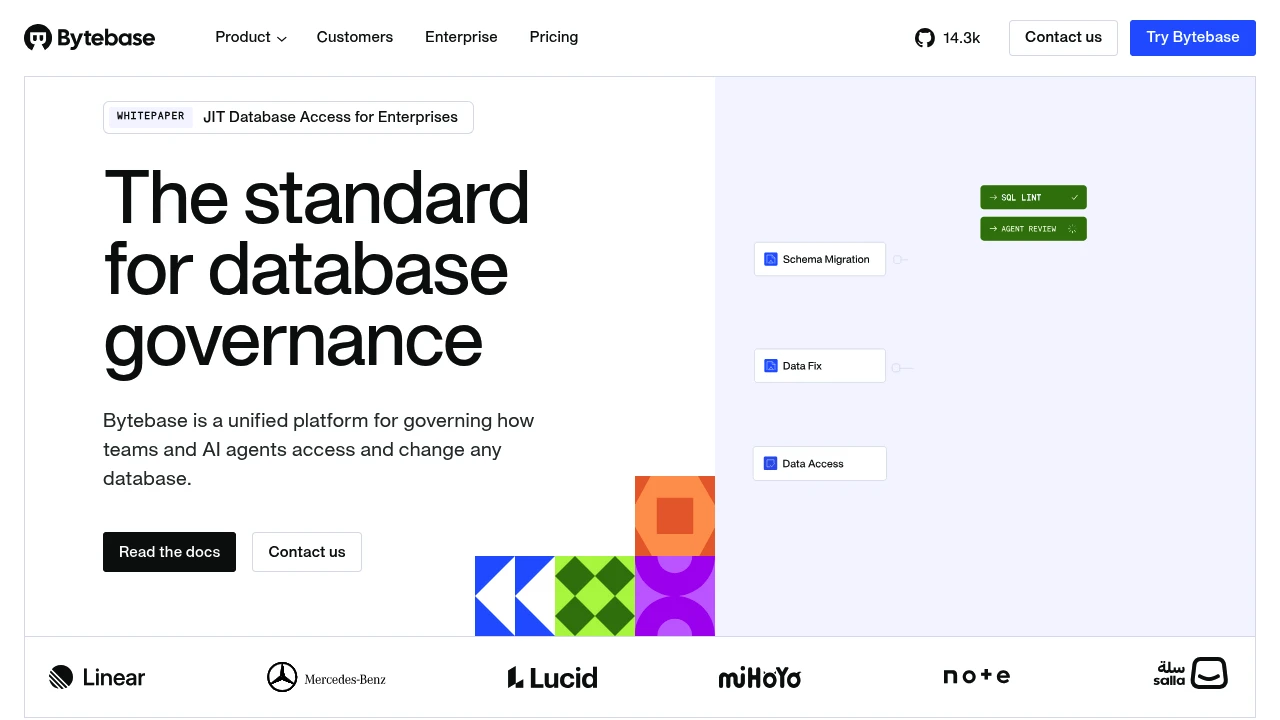Click the Mercedes-Benz customer logo

[326, 677]
